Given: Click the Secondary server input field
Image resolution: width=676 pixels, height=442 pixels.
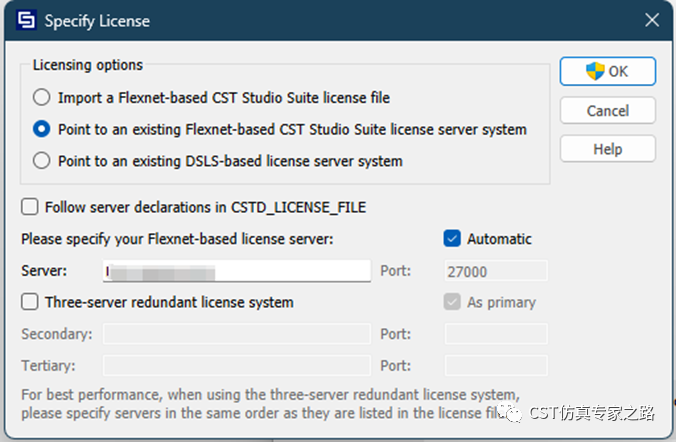Looking at the screenshot, I should [236, 334].
